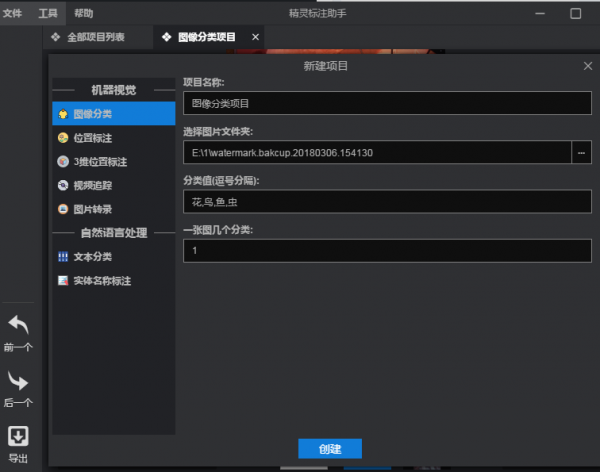Maximize the 精灵标注助手 window
The image size is (600, 472).
pyautogui.click(x=576, y=13)
